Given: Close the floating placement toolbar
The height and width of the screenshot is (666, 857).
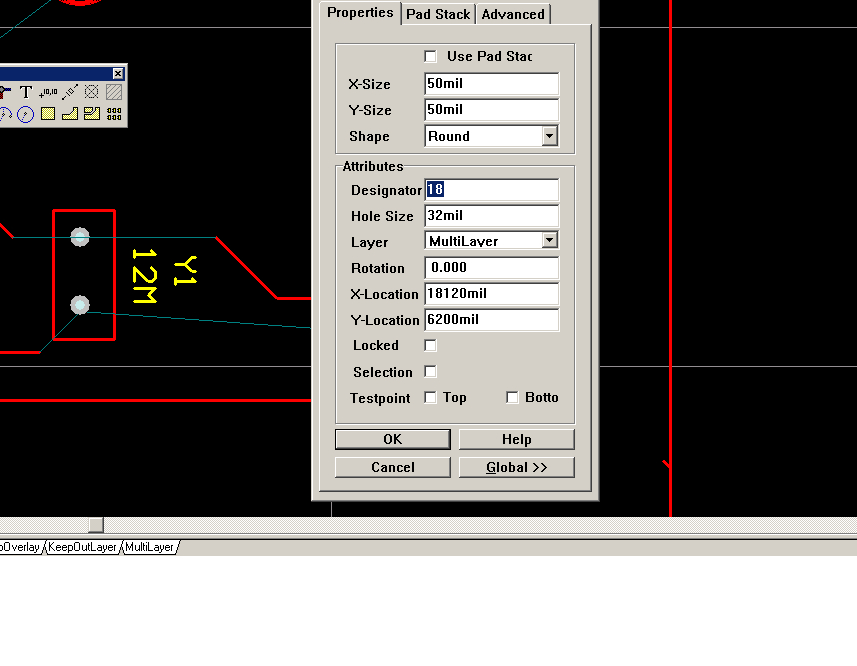Looking at the screenshot, I should 118,73.
